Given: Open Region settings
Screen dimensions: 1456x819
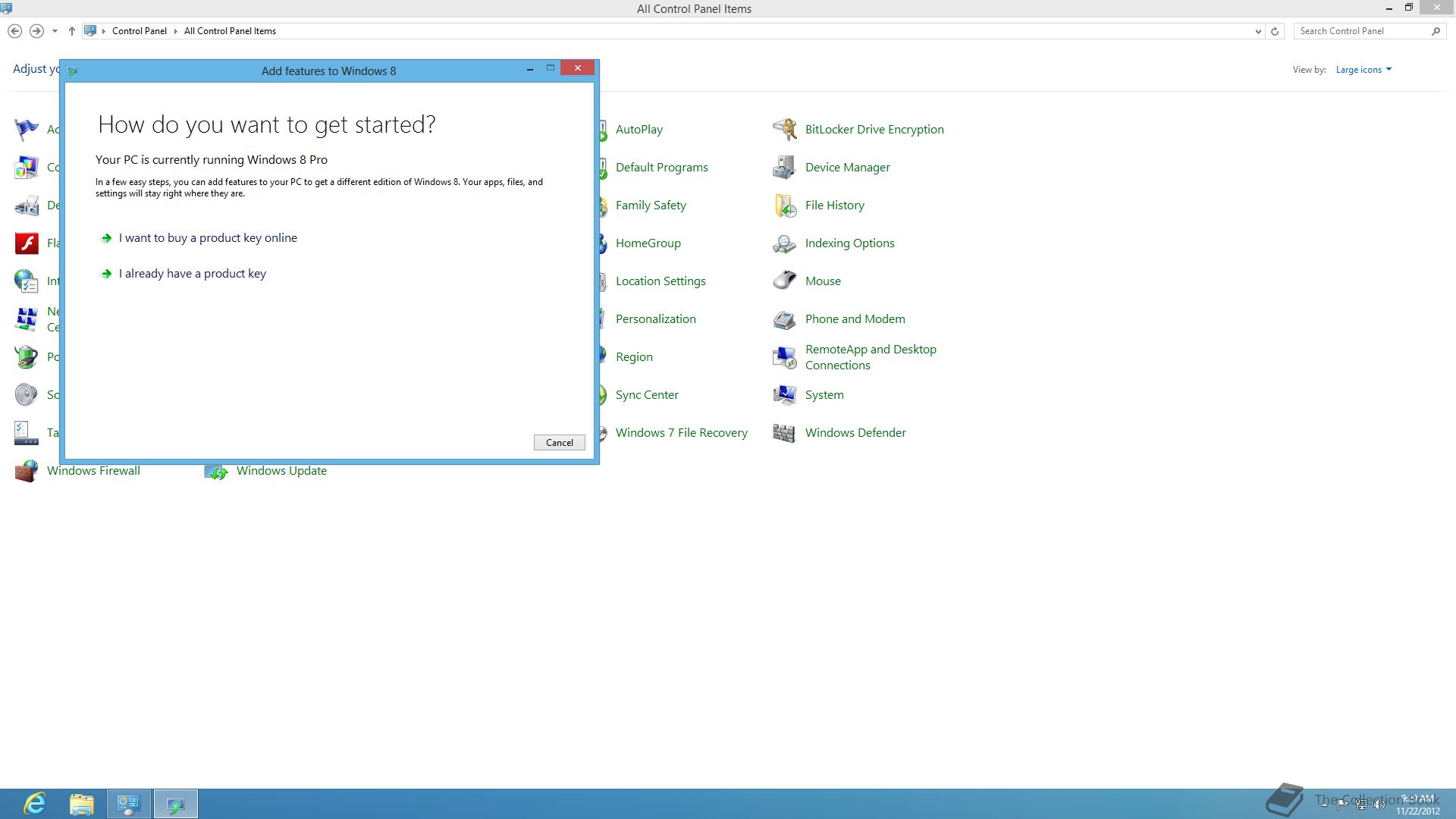Looking at the screenshot, I should point(634,357).
